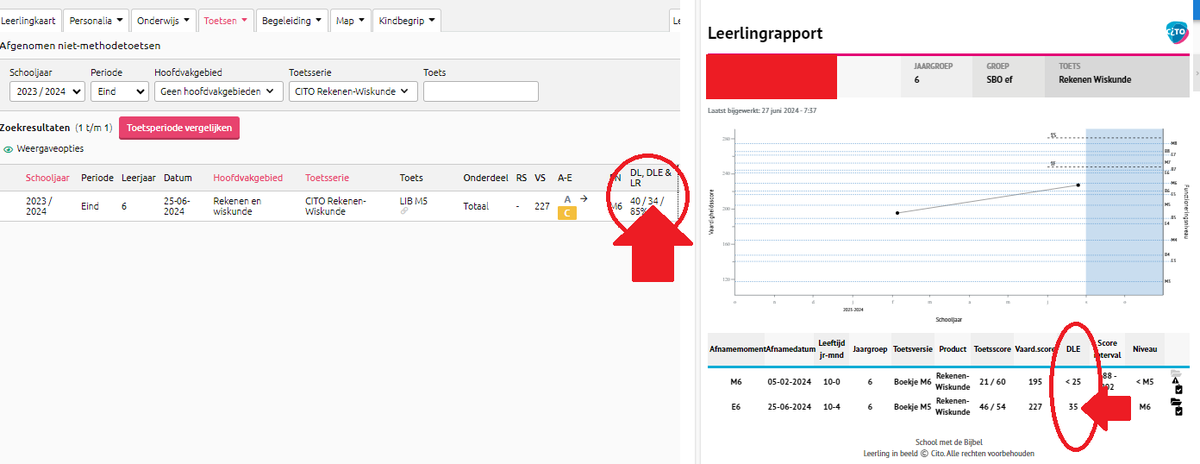Image resolution: width=1200 pixels, height=464 pixels.
Task: Click the Leerlingrapport heading
Action: pyautogui.click(x=765, y=34)
